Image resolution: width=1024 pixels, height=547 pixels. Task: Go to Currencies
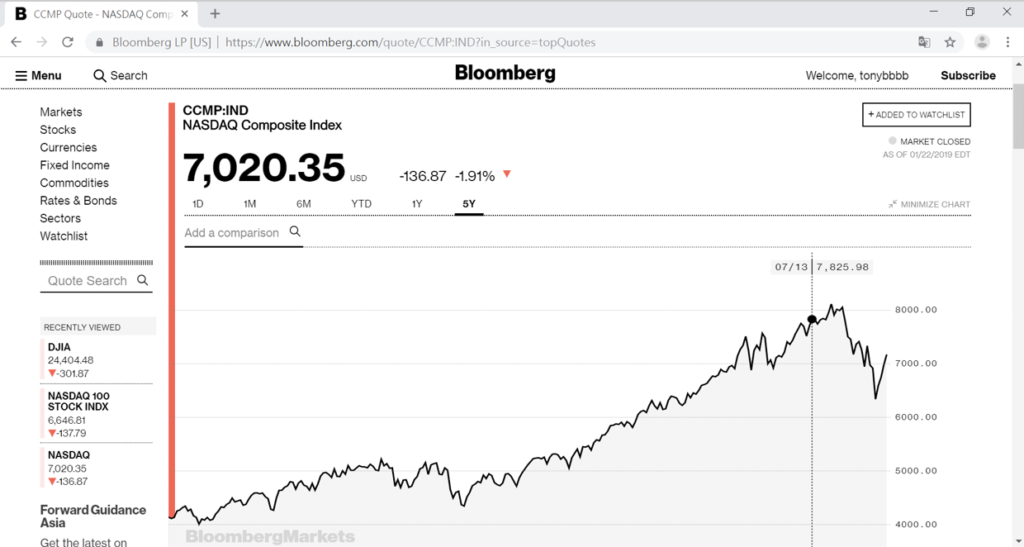(68, 148)
